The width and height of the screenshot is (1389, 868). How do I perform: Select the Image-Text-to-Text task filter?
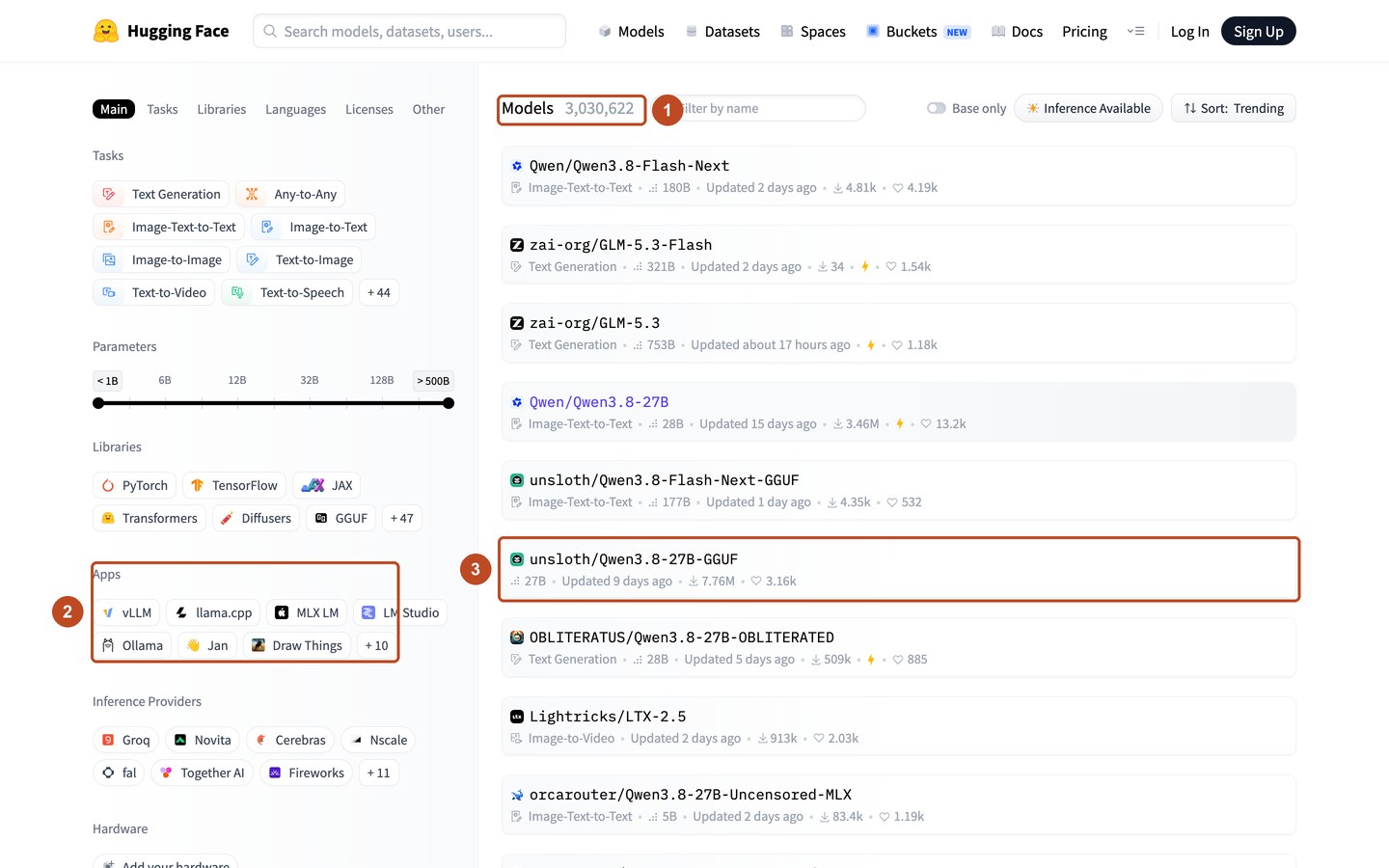(x=169, y=227)
